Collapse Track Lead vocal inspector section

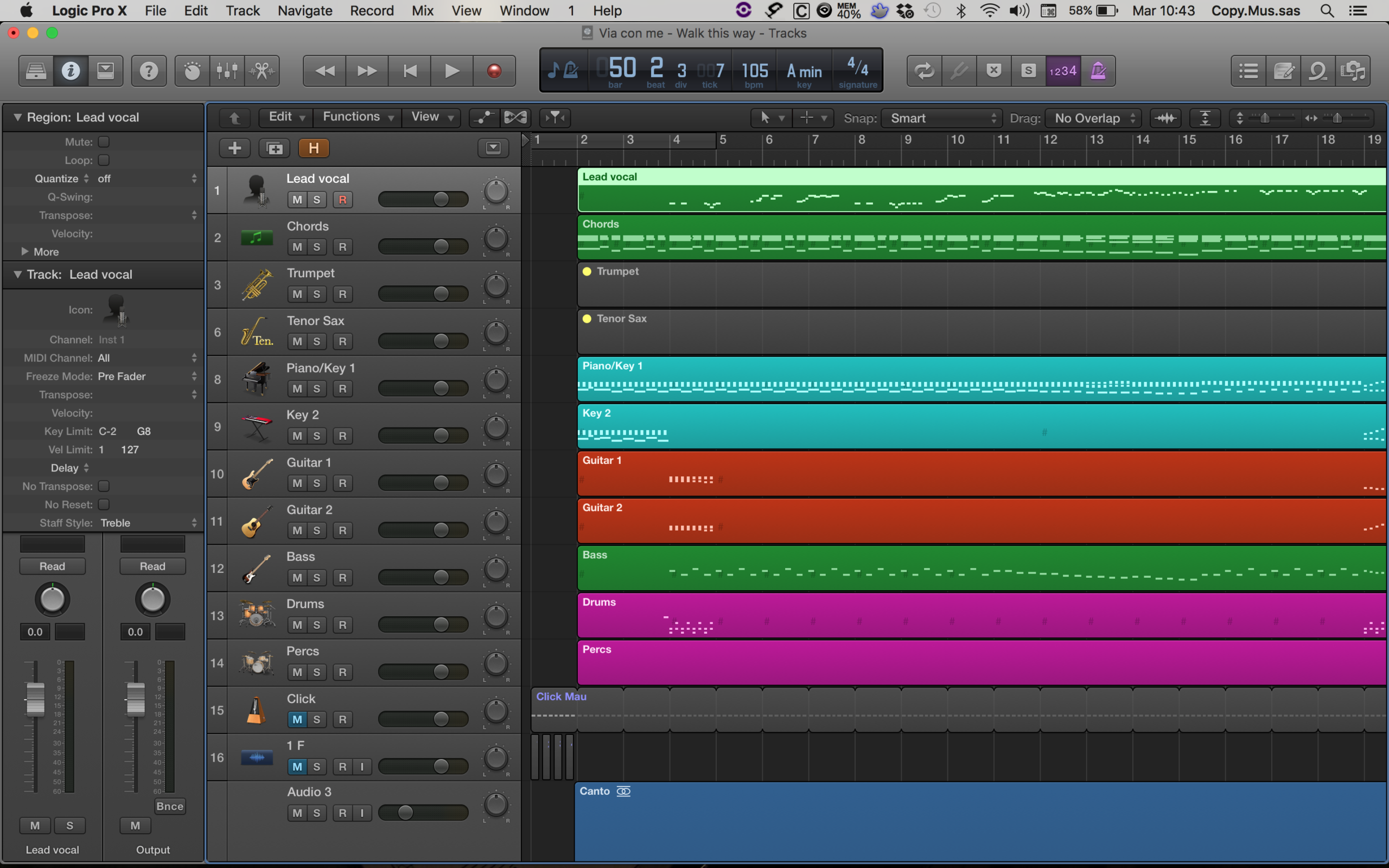(x=18, y=275)
